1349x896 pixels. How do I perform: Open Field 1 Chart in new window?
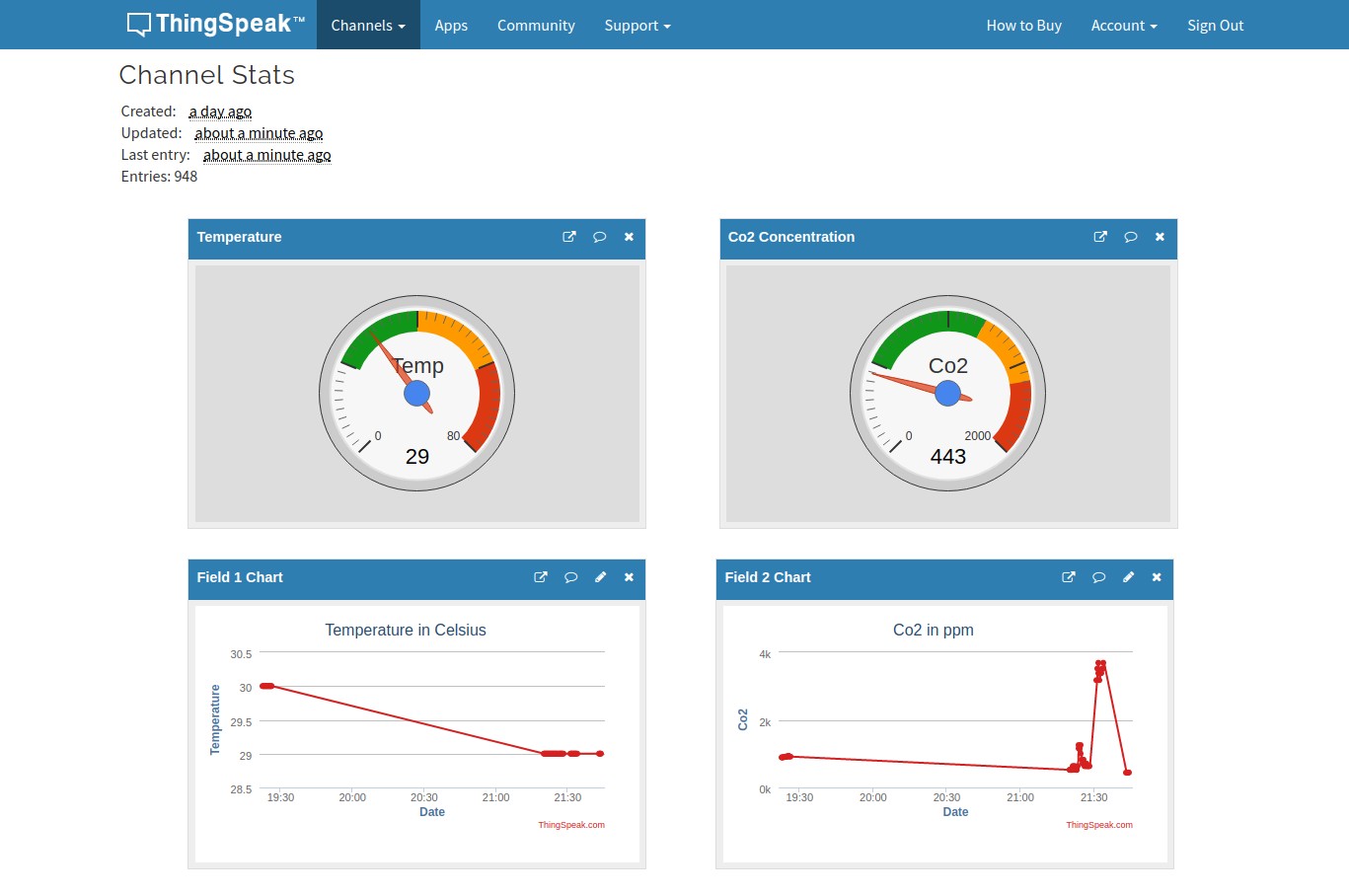click(541, 577)
